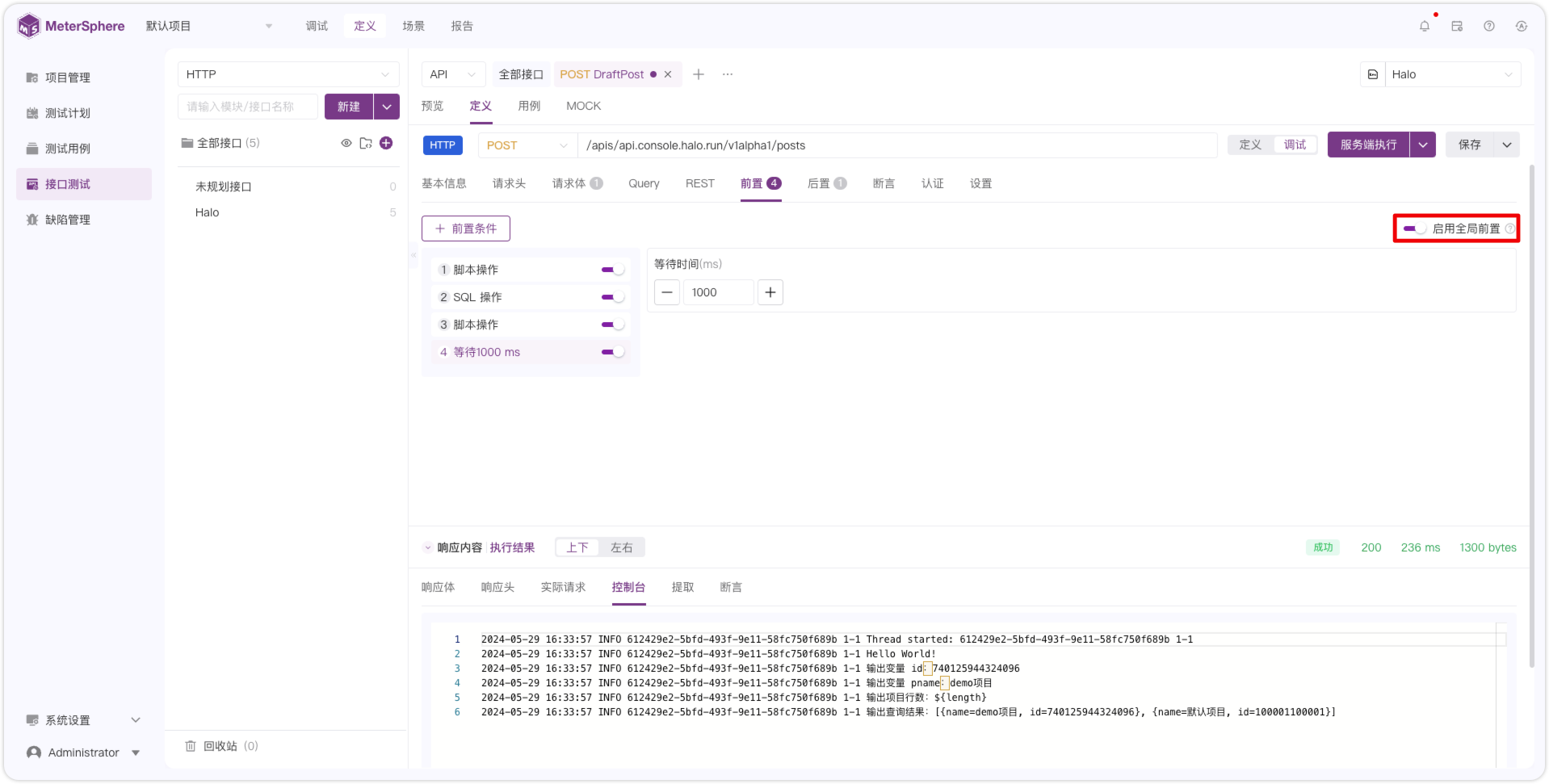The image size is (1549, 784).
Task: Close the POST DraftPost tab
Action: pyautogui.click(x=668, y=74)
